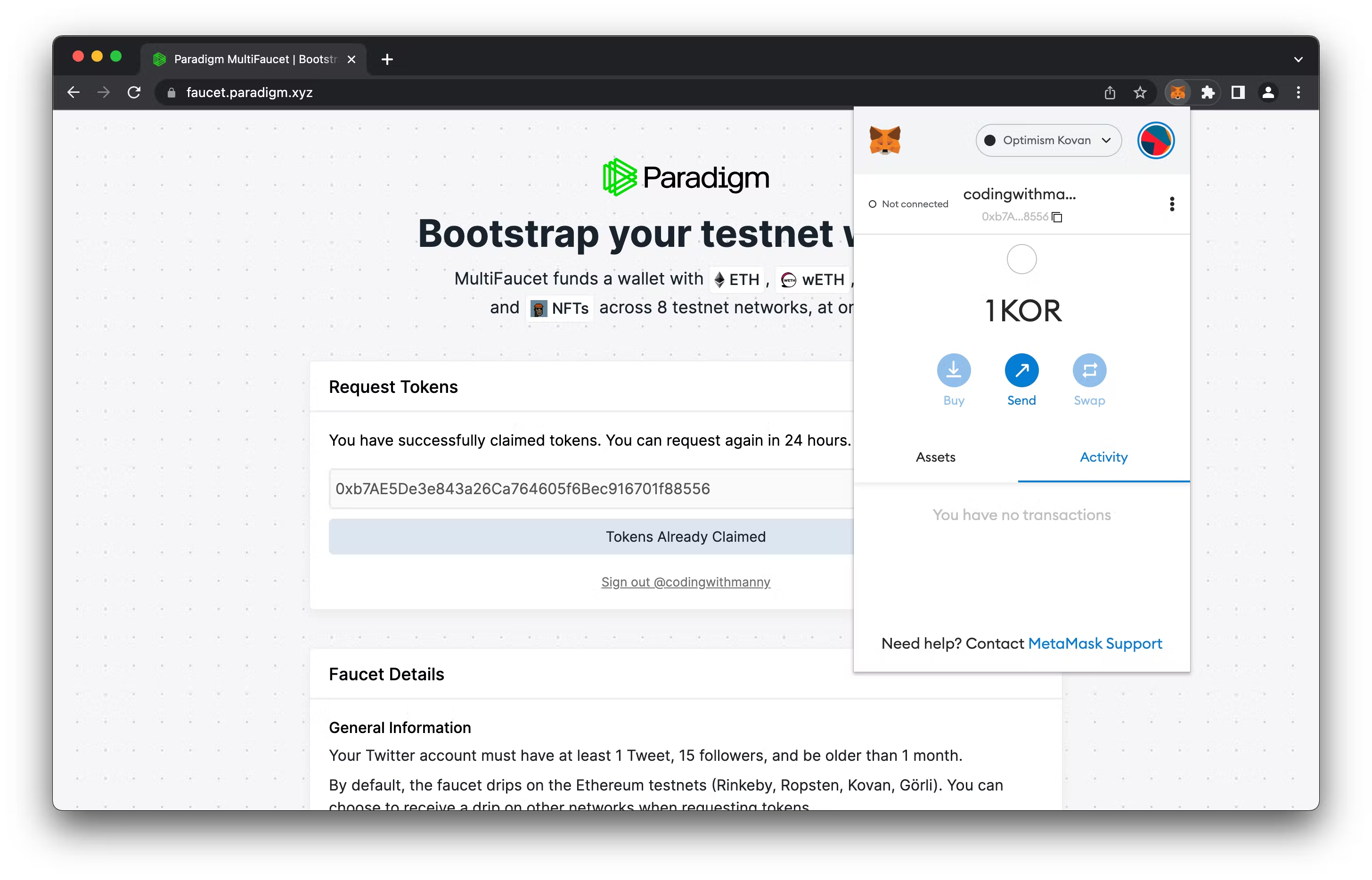Viewport: 1372px width, 880px height.
Task: Click the MetaMask Support link
Action: 1095,642
